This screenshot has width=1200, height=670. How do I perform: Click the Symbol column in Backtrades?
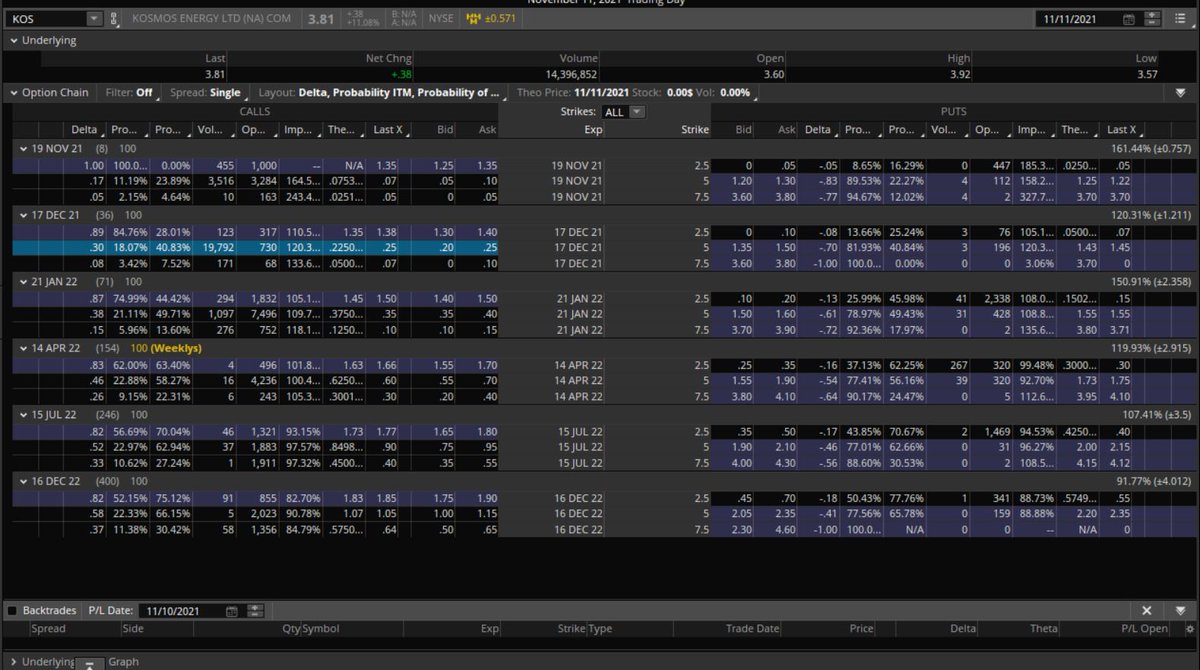321,628
